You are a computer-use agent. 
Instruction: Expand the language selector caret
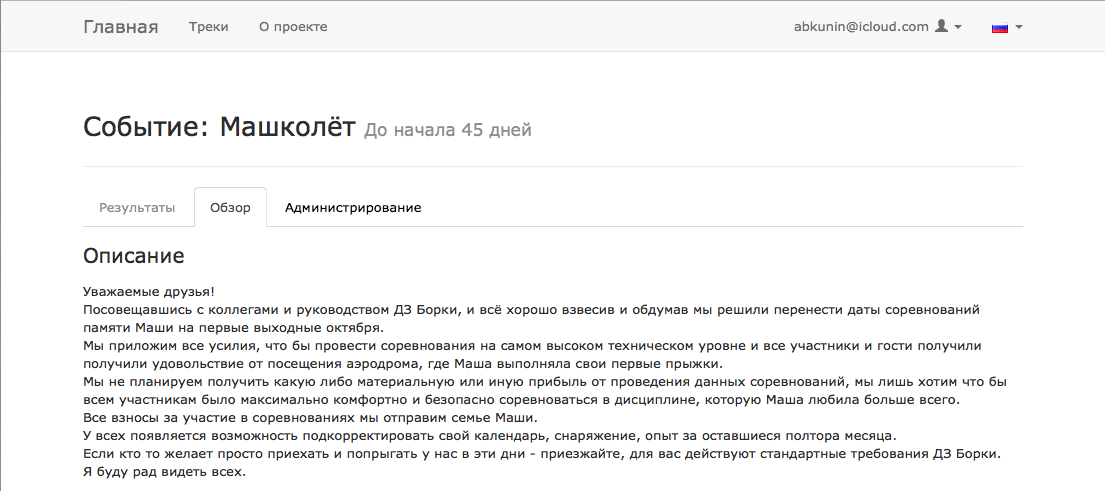point(1018,27)
